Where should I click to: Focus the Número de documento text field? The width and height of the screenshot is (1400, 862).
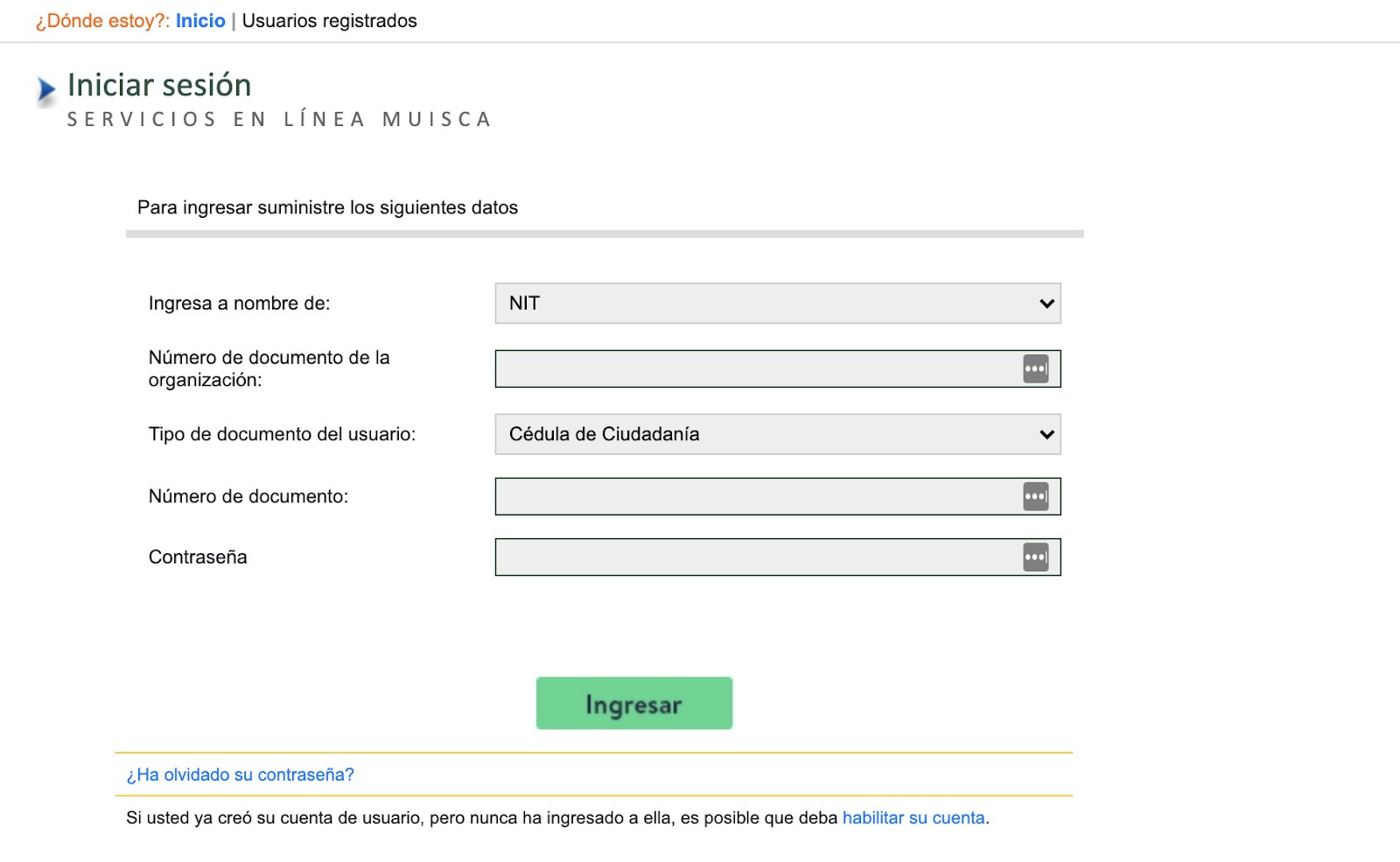pos(778,496)
